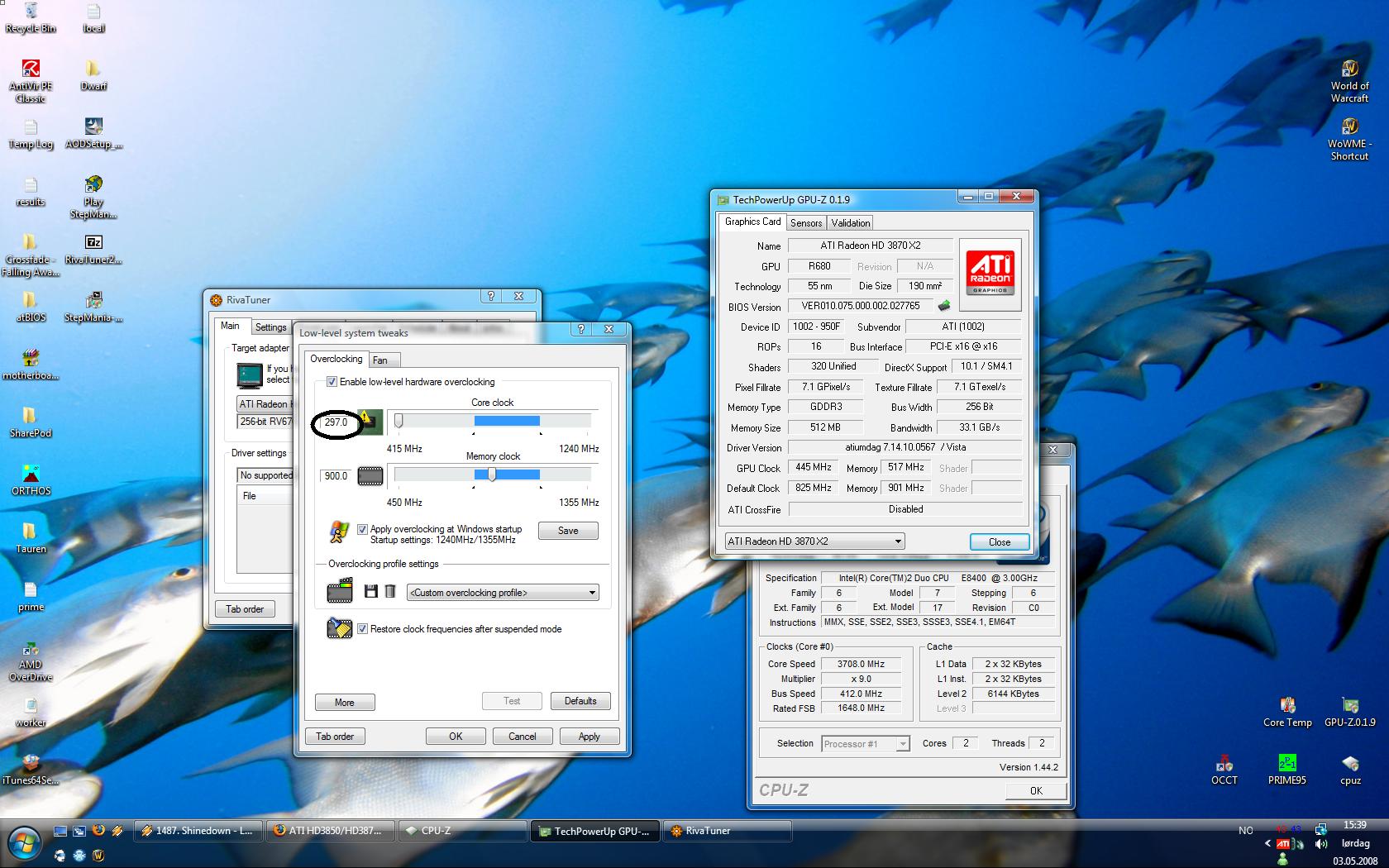Toggle Restore clock frequencies after suspended mode

(x=362, y=629)
